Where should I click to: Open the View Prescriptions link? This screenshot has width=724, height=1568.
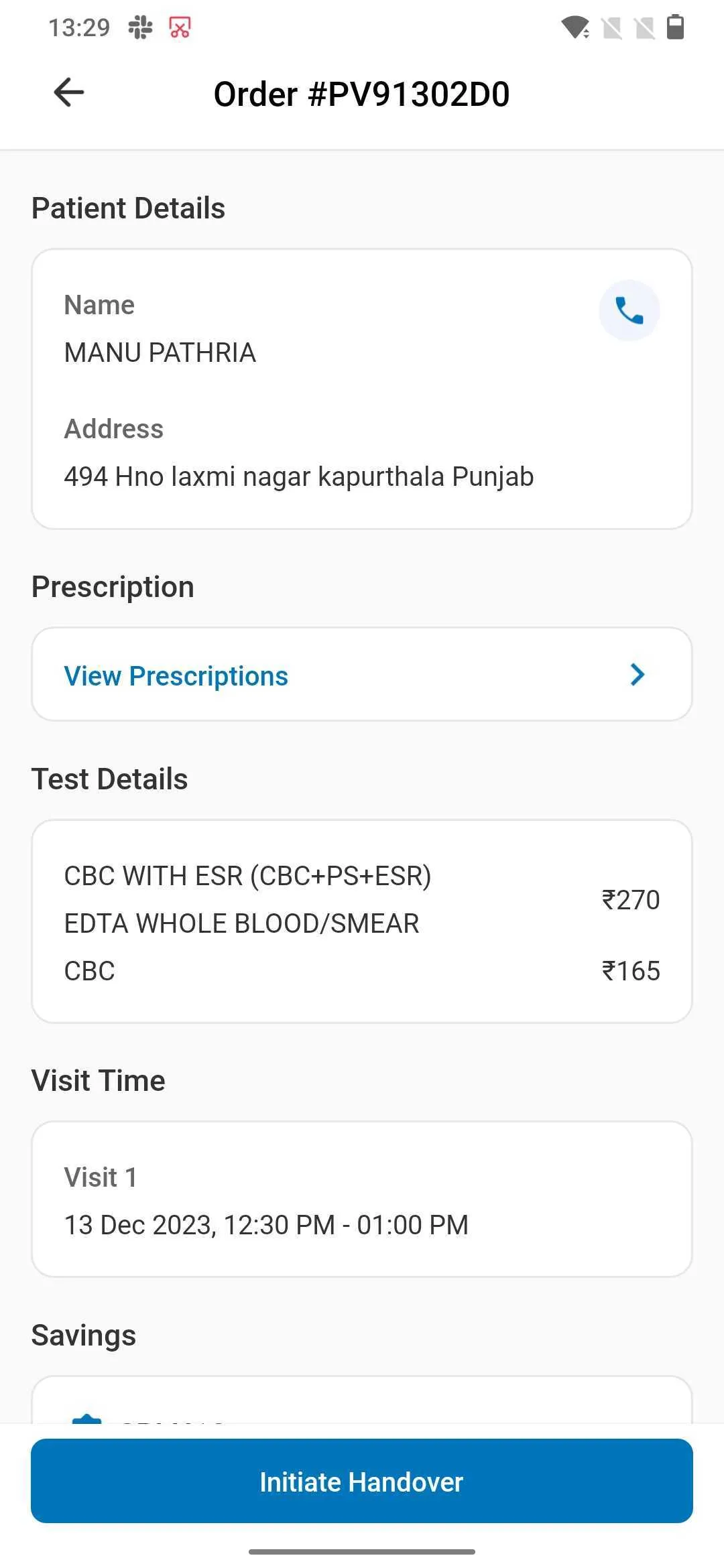(176, 676)
